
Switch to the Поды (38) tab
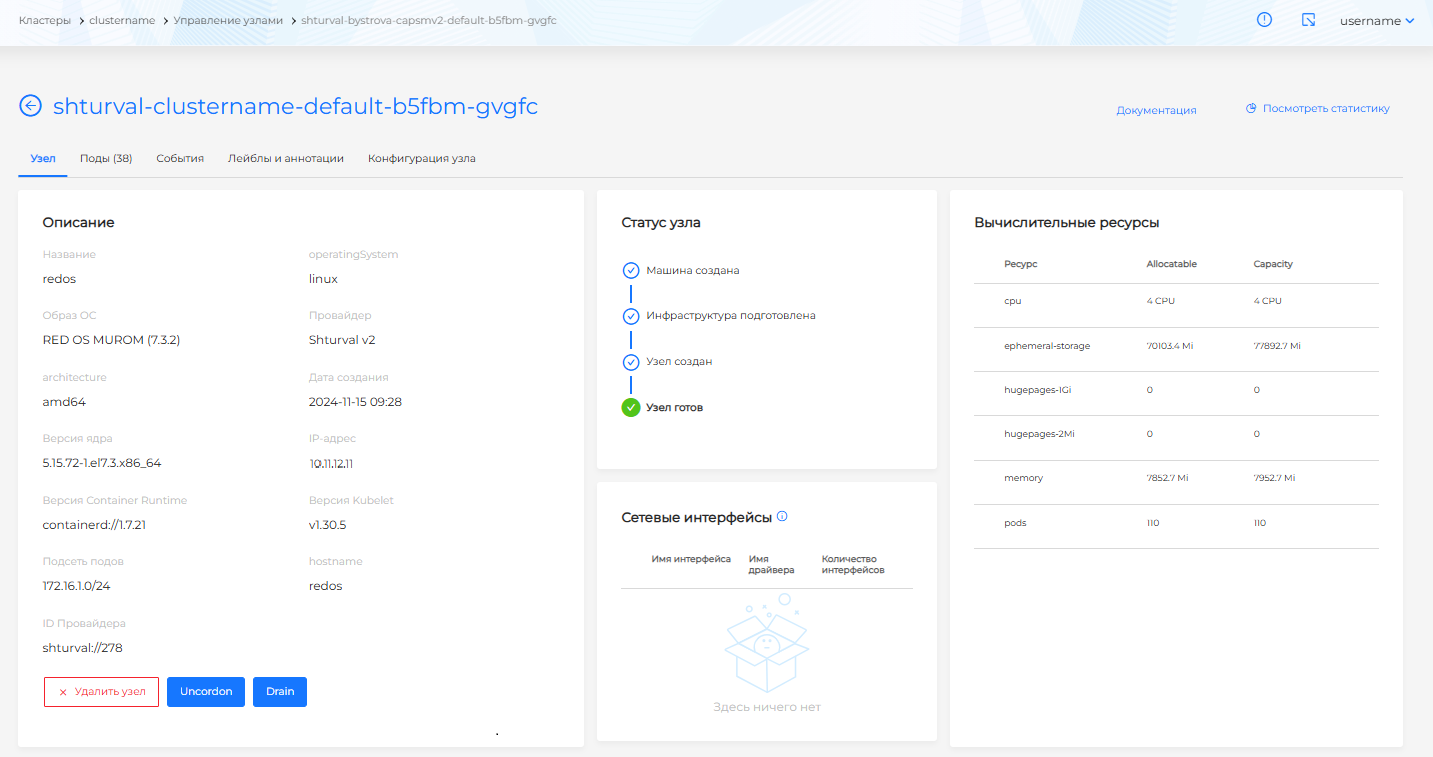pyautogui.click(x=106, y=158)
